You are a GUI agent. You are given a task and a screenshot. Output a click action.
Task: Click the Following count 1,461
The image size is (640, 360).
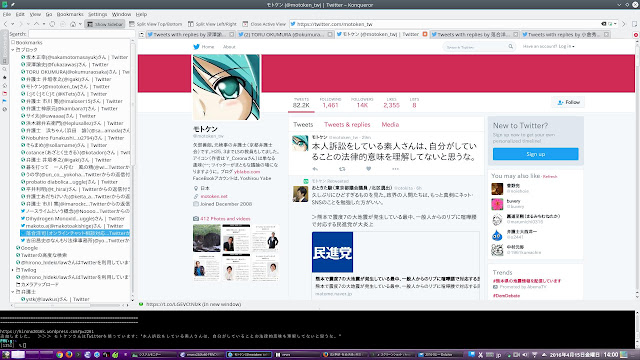coord(330,105)
